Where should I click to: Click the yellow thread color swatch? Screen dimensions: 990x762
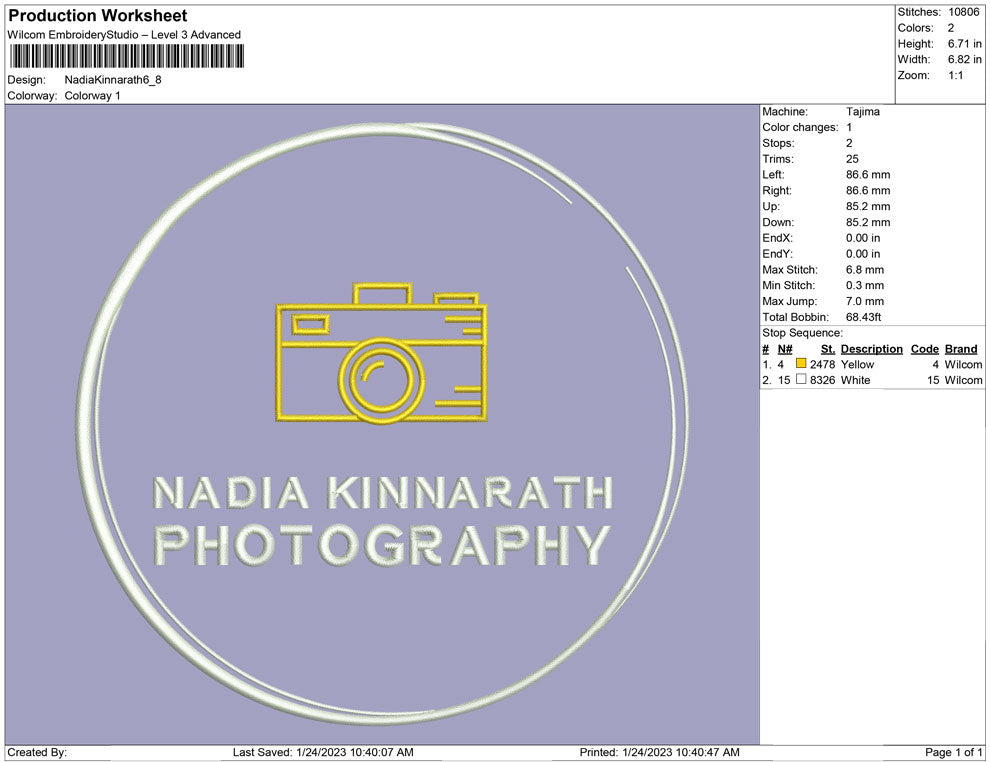coord(801,364)
